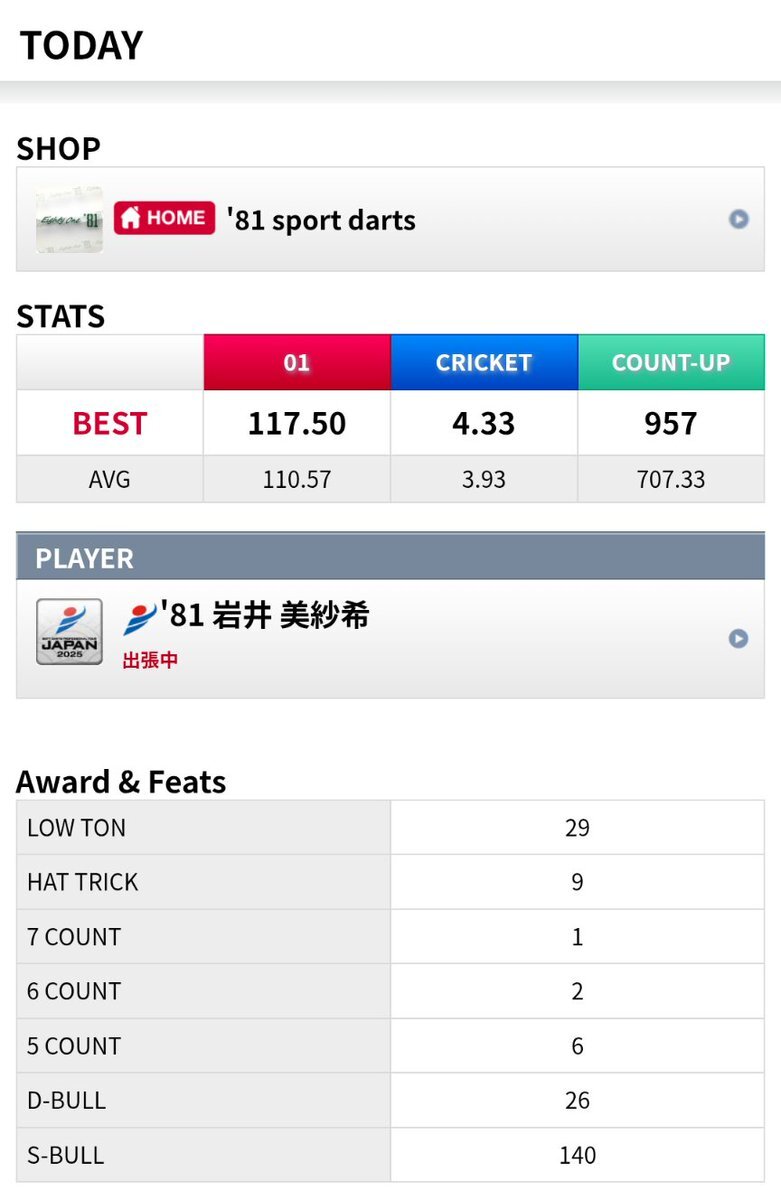The width and height of the screenshot is (781, 1200).
Task: Expand player details with the arrow icon
Action: coord(738,638)
